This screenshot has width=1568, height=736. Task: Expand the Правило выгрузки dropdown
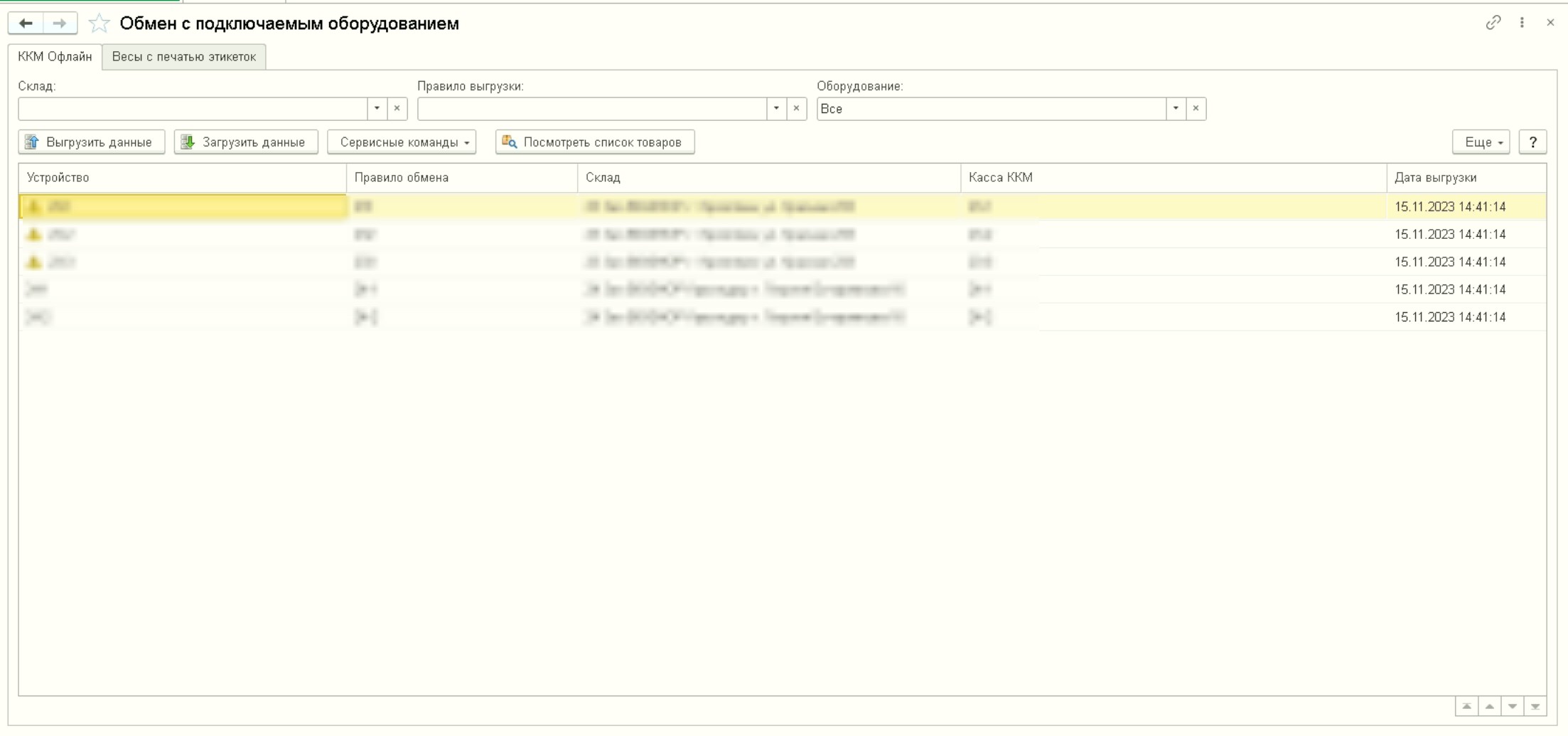(x=776, y=109)
